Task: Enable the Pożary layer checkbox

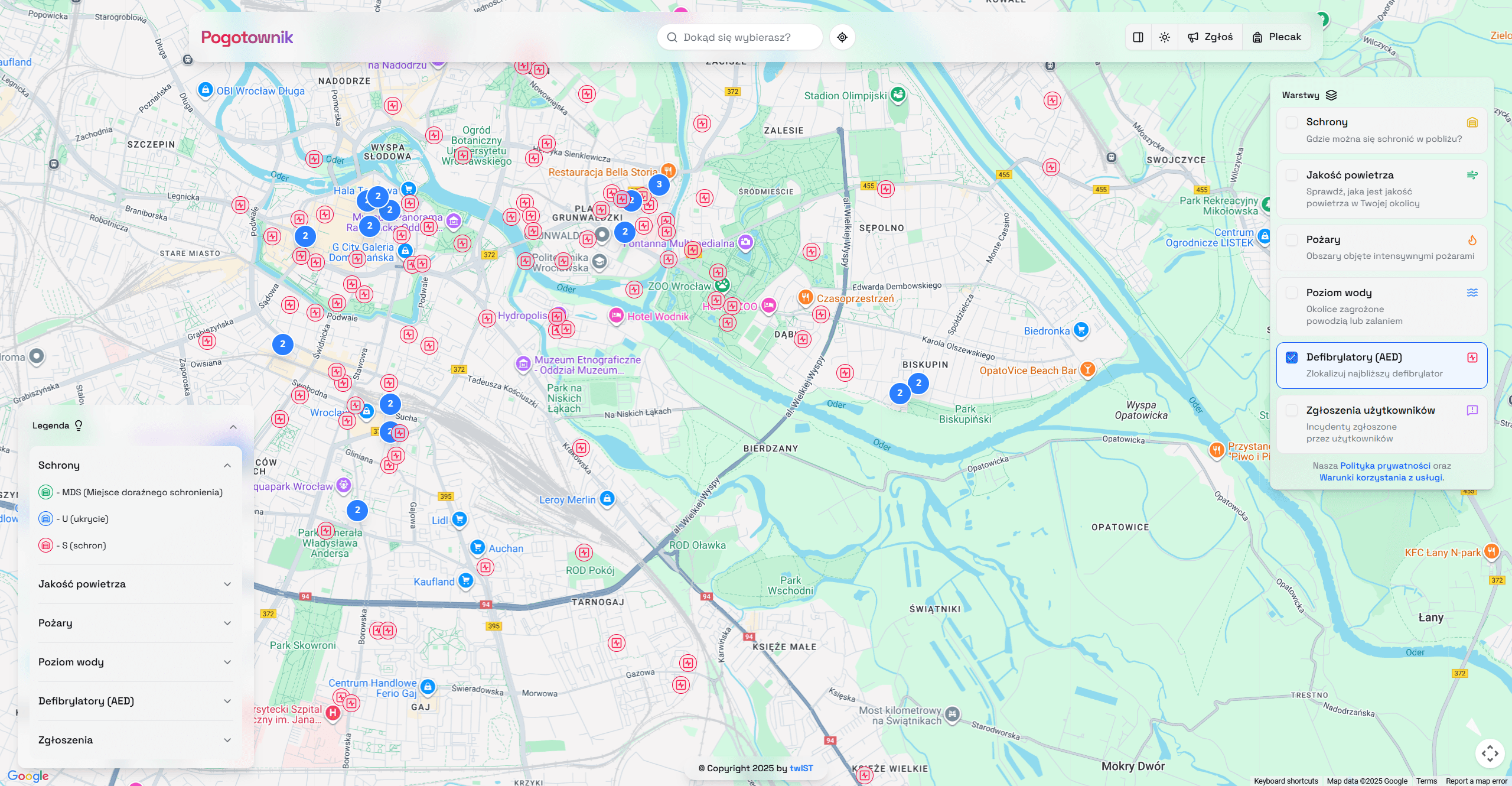Action: coord(1292,240)
